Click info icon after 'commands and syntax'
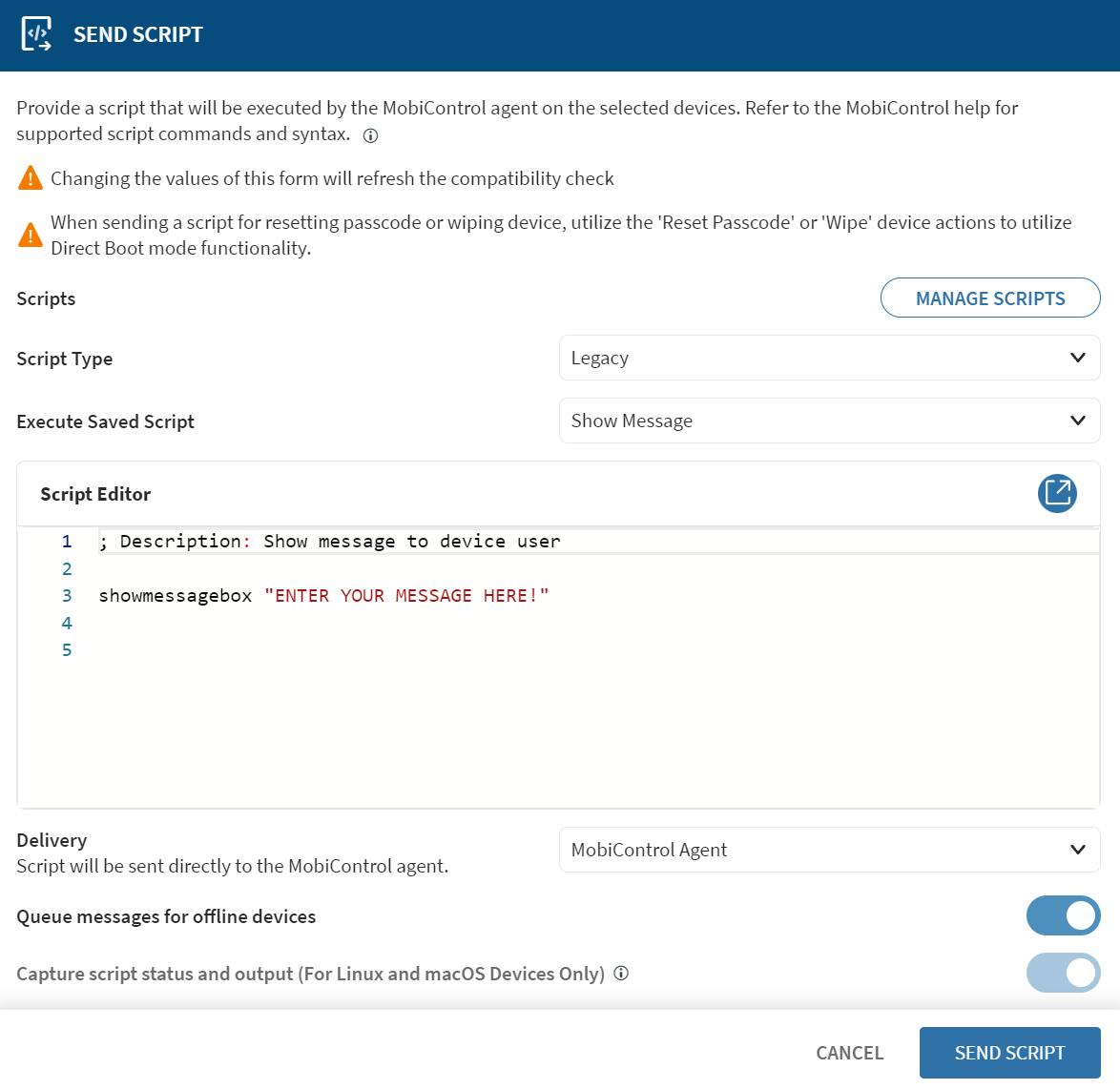This screenshot has width=1120, height=1089. pos(371,135)
